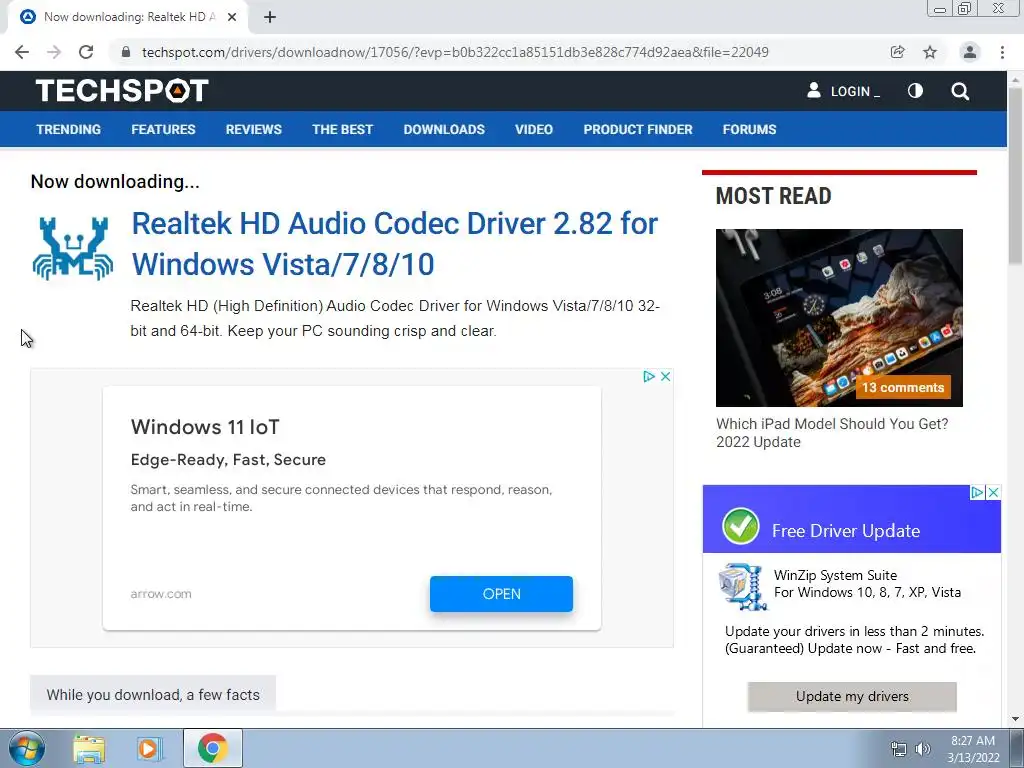This screenshot has height=768, width=1024.
Task: Click the AdChoices icon on Windows 11 IoT ad
Action: pyautogui.click(x=648, y=377)
